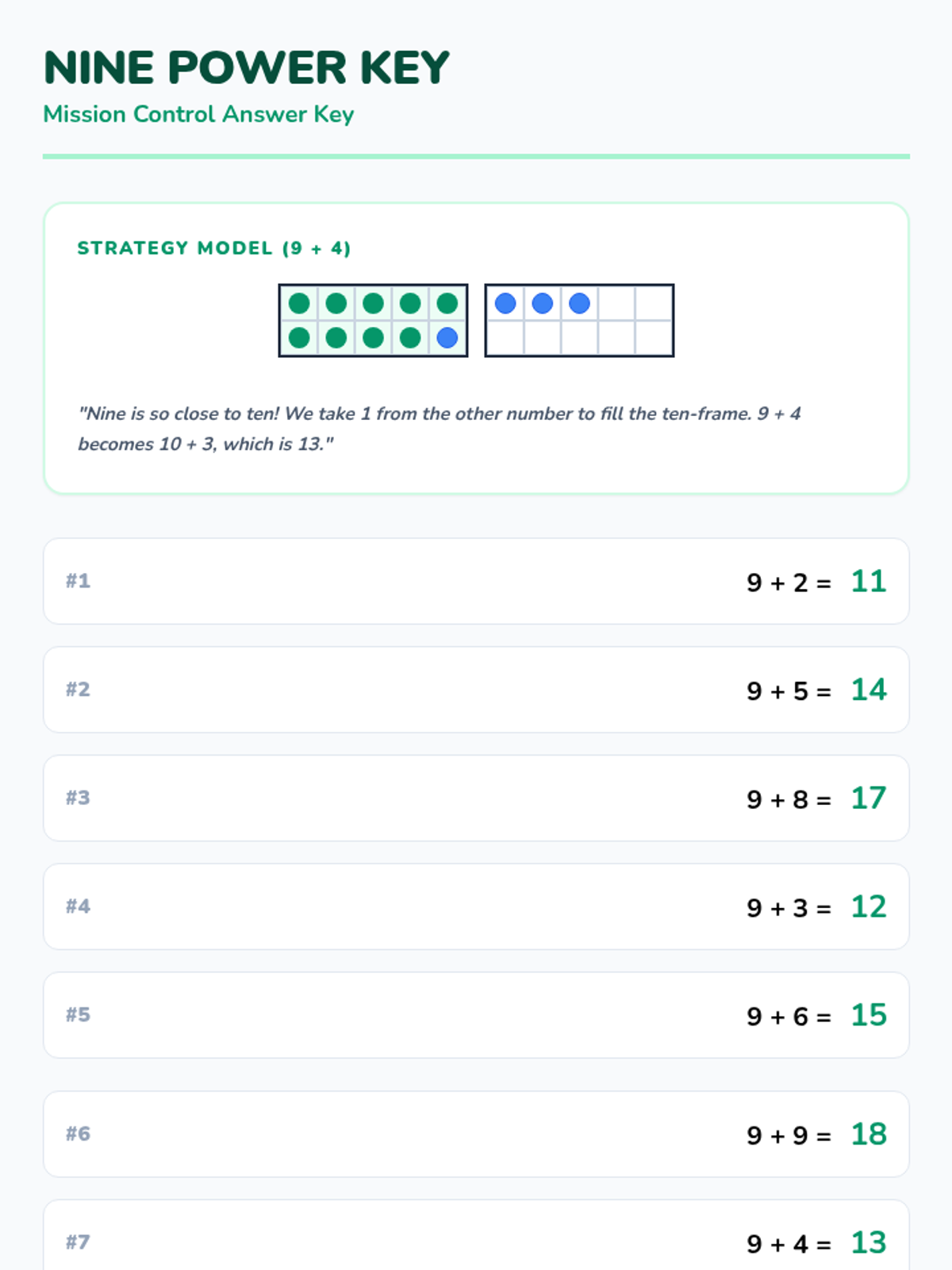952x1270 pixels.
Task: Click the Nine Power Key title
Action: pyautogui.click(x=247, y=67)
